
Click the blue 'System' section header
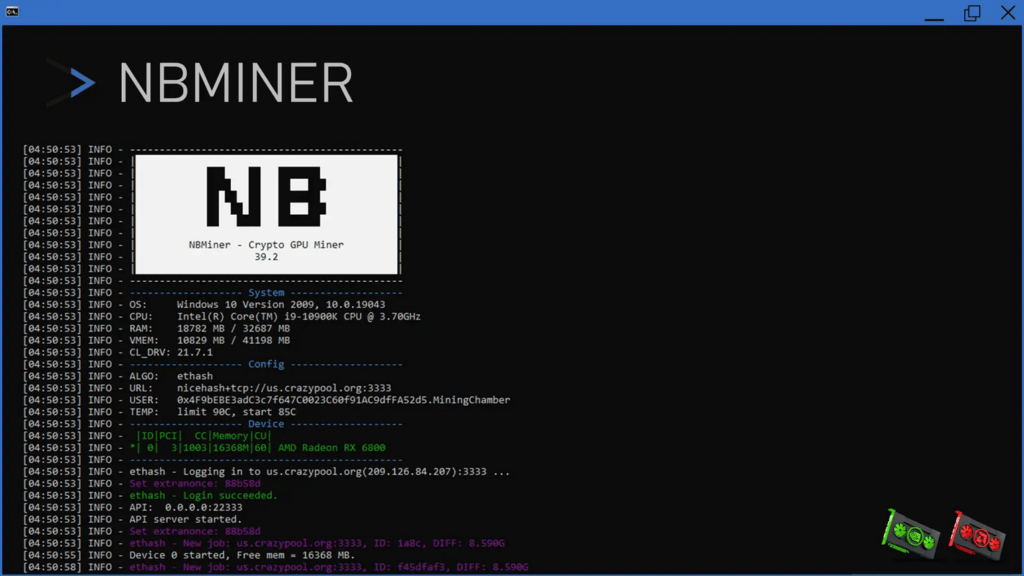coord(266,293)
